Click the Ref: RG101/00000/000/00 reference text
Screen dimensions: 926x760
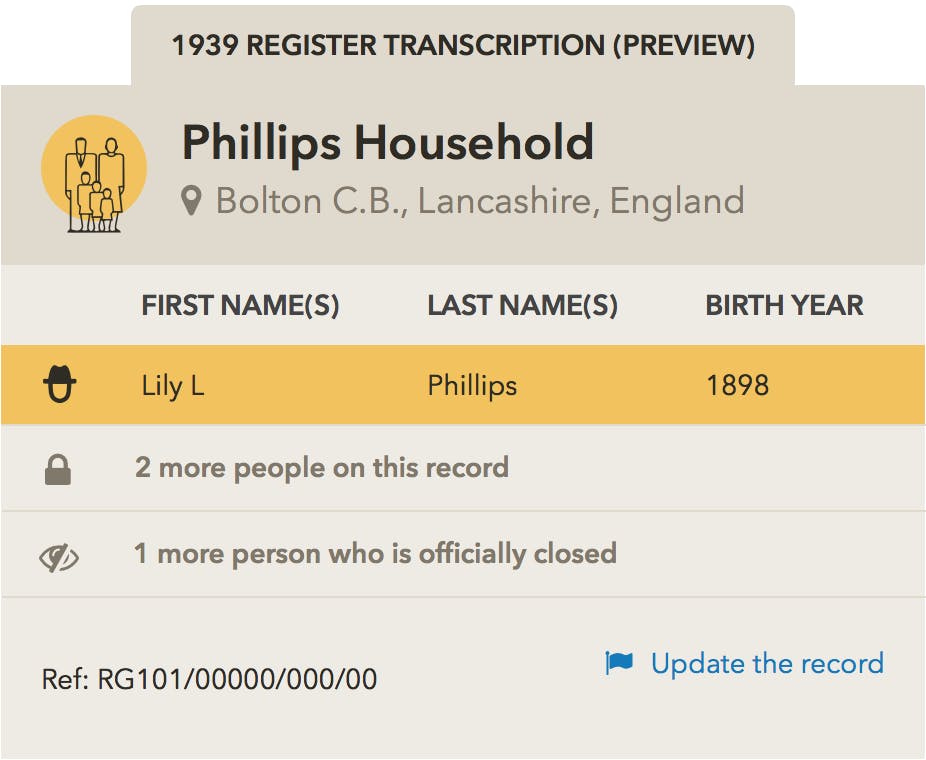coord(210,679)
